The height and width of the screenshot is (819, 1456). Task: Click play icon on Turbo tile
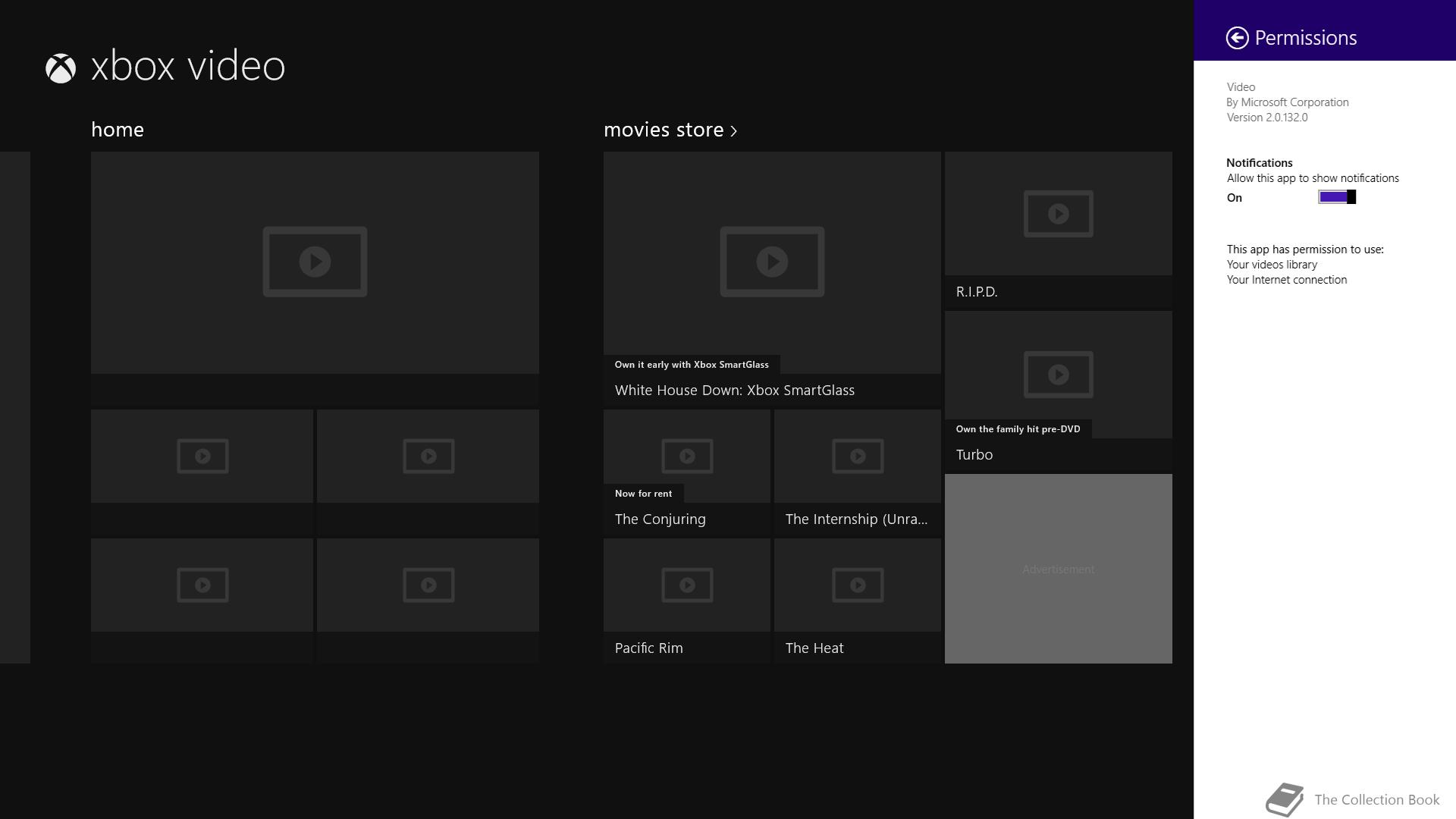[1059, 375]
